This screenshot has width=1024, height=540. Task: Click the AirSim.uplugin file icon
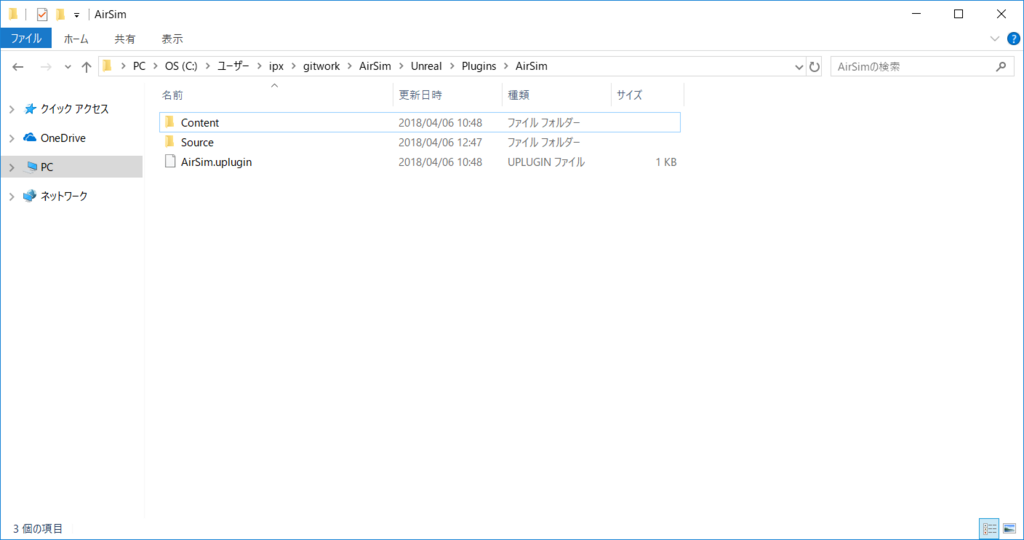click(x=170, y=161)
